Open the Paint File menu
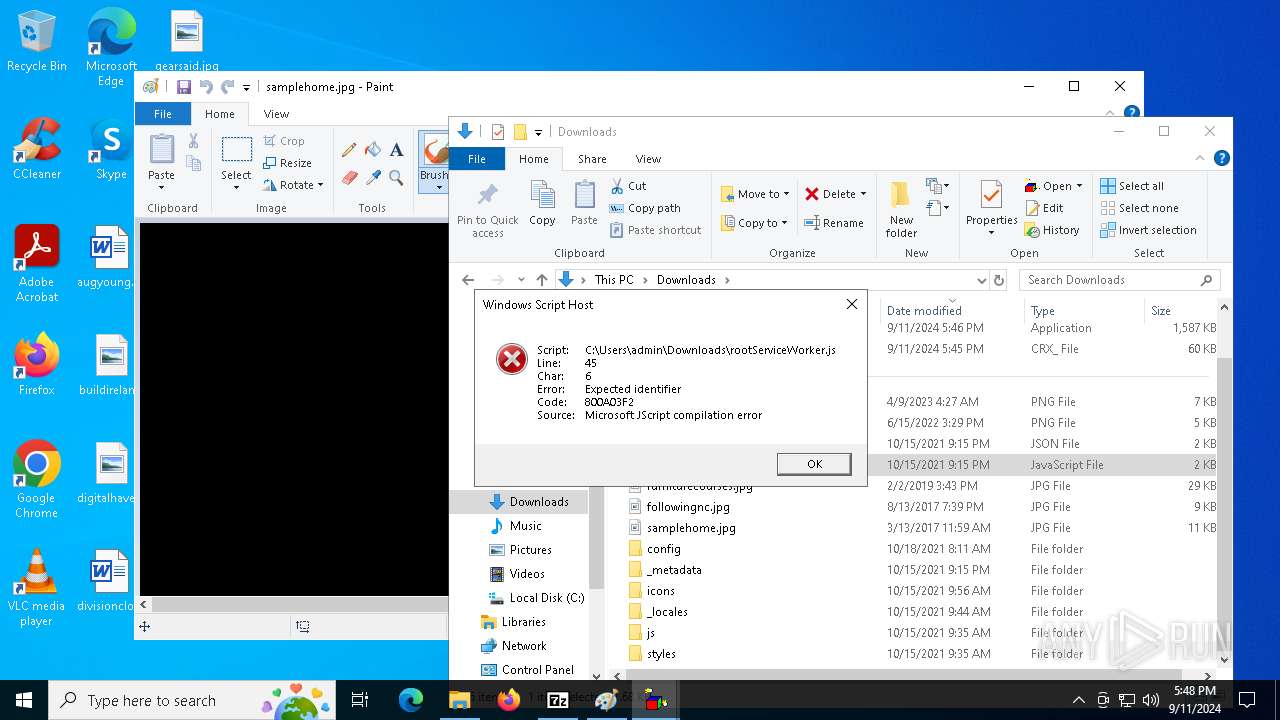1280x720 pixels. (162, 114)
